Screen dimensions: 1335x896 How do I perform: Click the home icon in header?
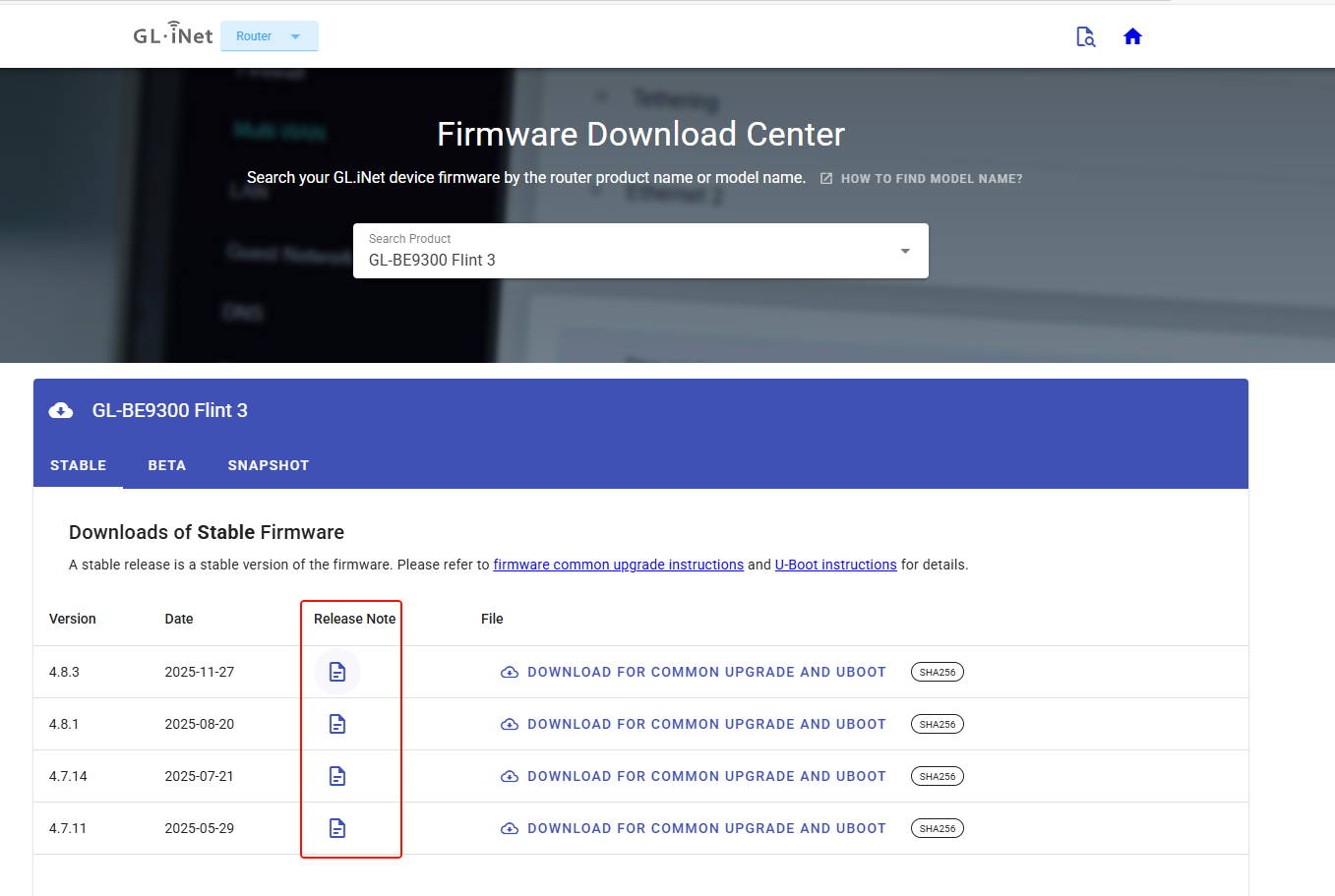pyautogui.click(x=1132, y=36)
